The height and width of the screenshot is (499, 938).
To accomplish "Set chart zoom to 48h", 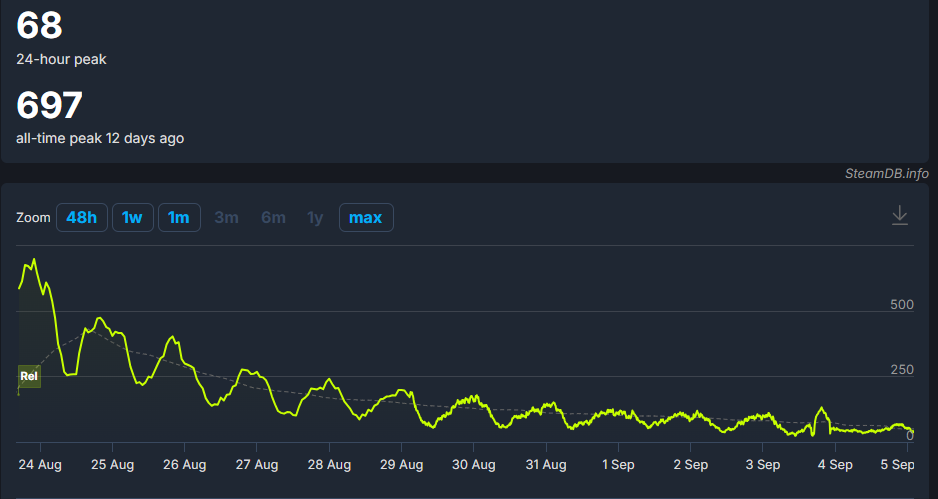I will click(x=81, y=217).
